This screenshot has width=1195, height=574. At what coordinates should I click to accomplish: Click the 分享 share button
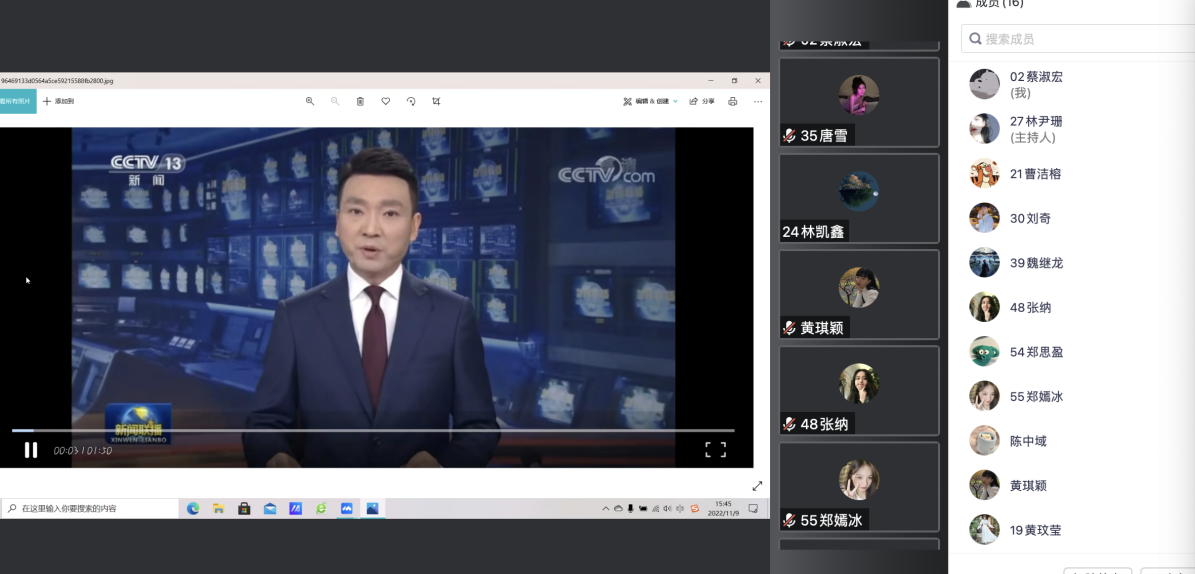point(702,101)
